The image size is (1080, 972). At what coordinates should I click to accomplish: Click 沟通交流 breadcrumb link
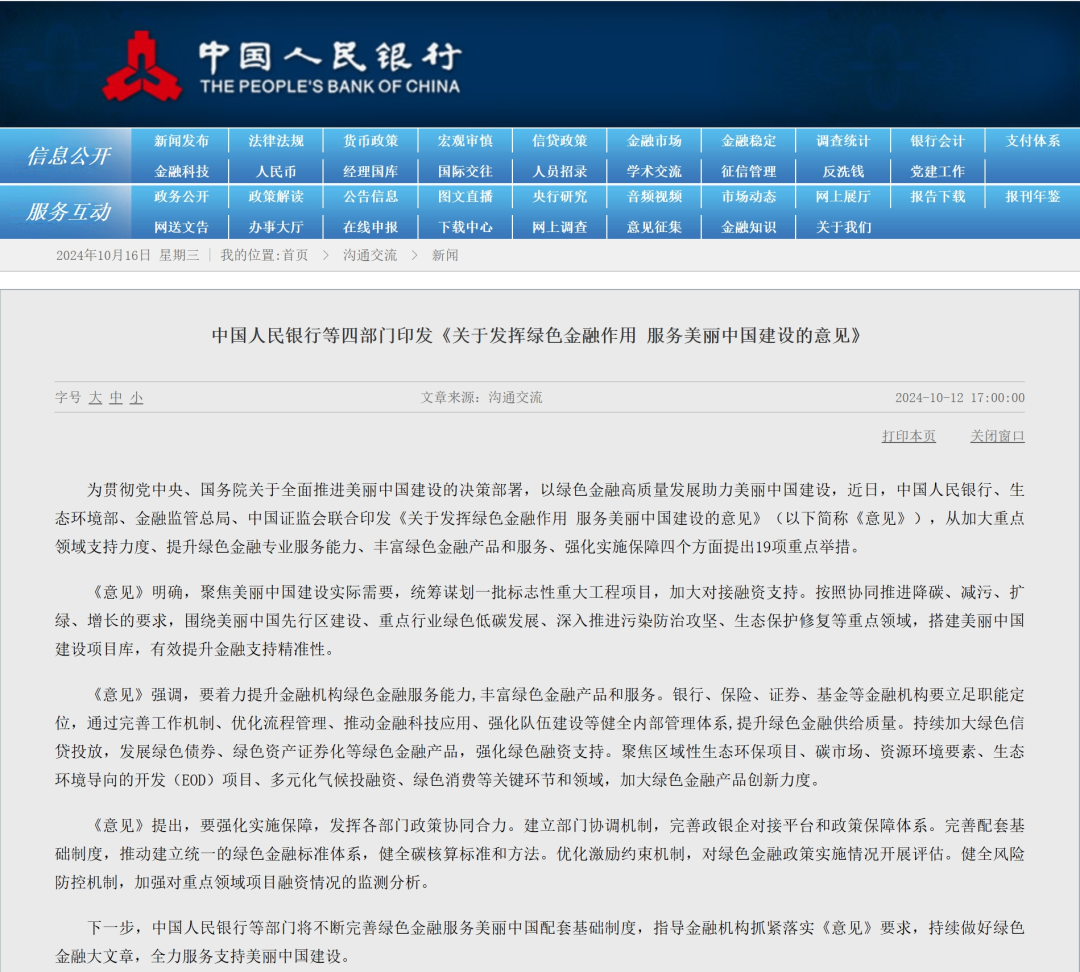tap(370, 256)
